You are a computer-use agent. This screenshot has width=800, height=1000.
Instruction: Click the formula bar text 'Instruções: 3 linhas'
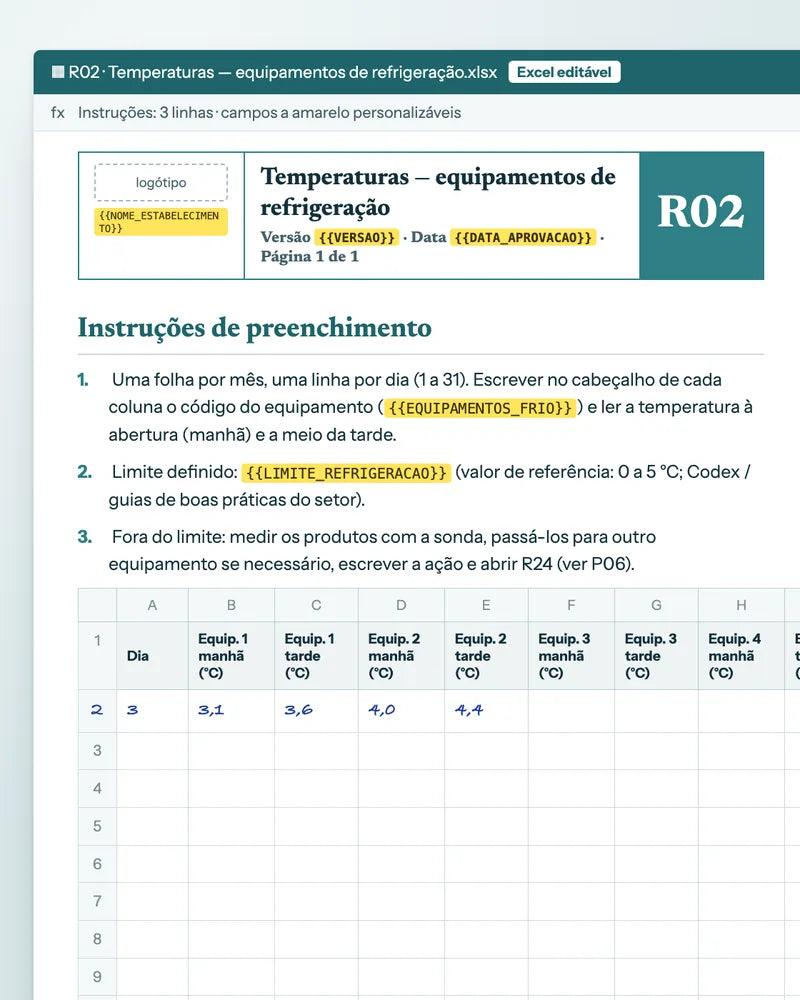tap(145, 113)
